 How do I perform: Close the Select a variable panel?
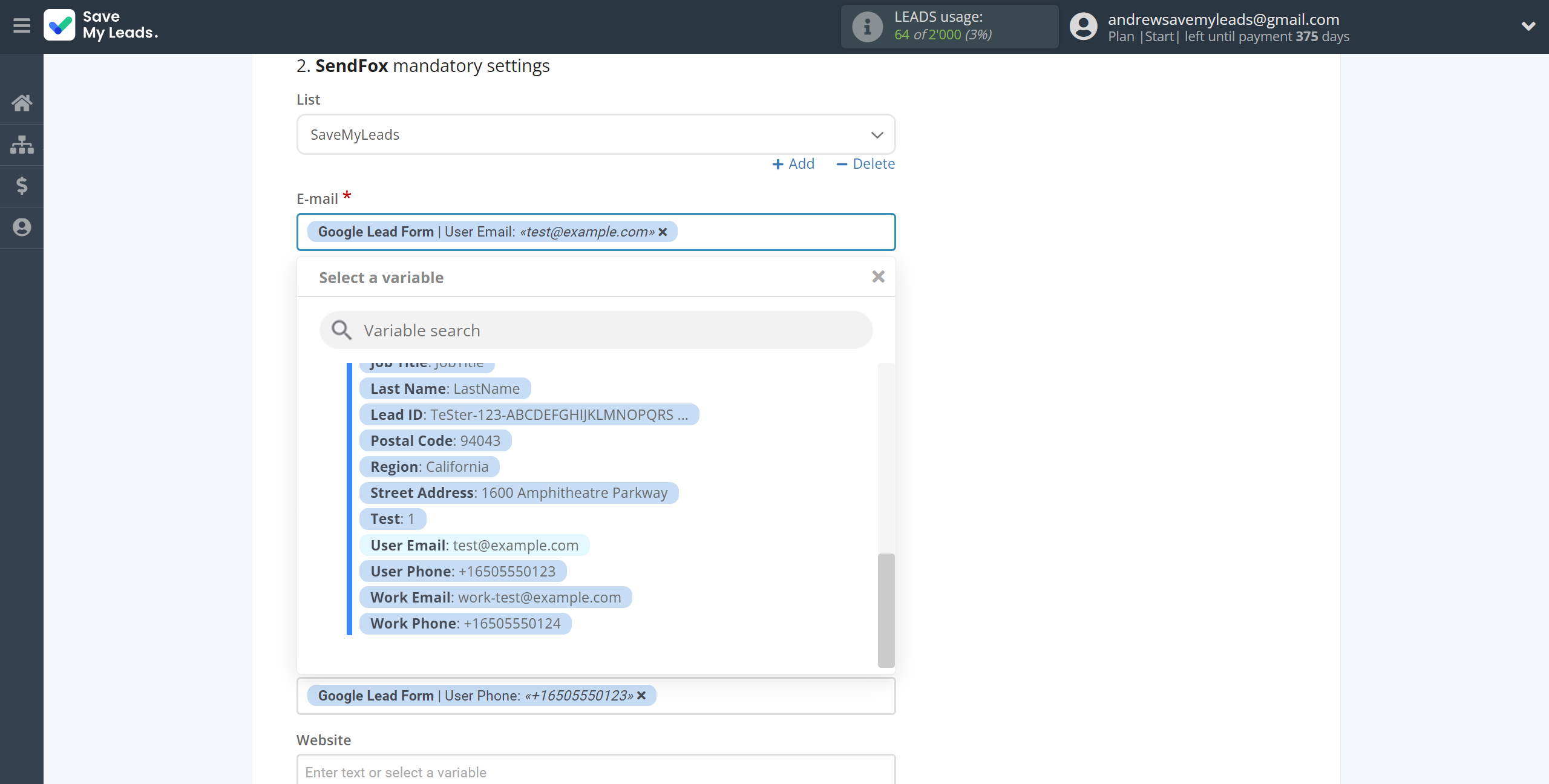[878, 277]
